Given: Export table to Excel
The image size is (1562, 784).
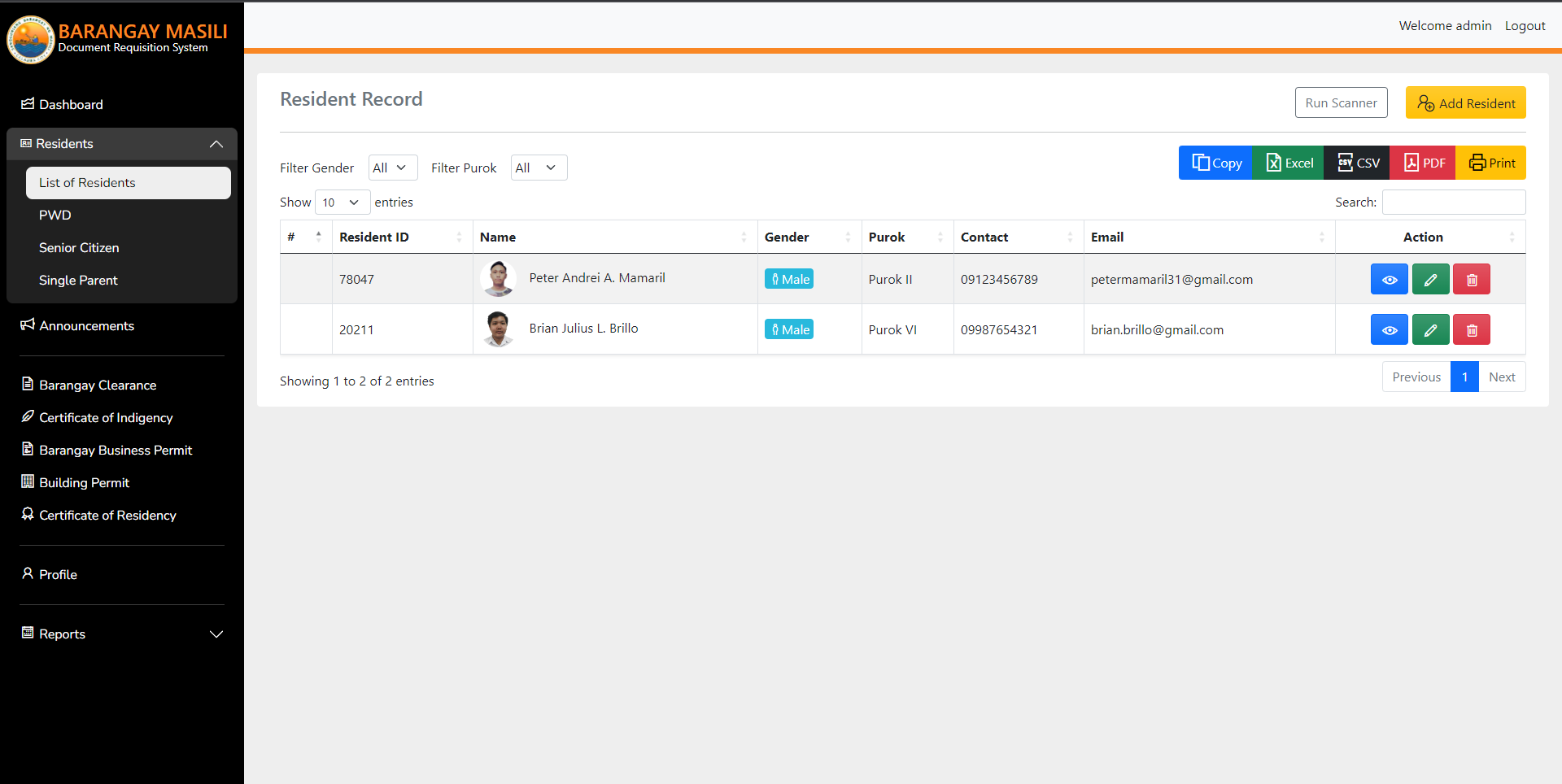Looking at the screenshot, I should point(1289,163).
